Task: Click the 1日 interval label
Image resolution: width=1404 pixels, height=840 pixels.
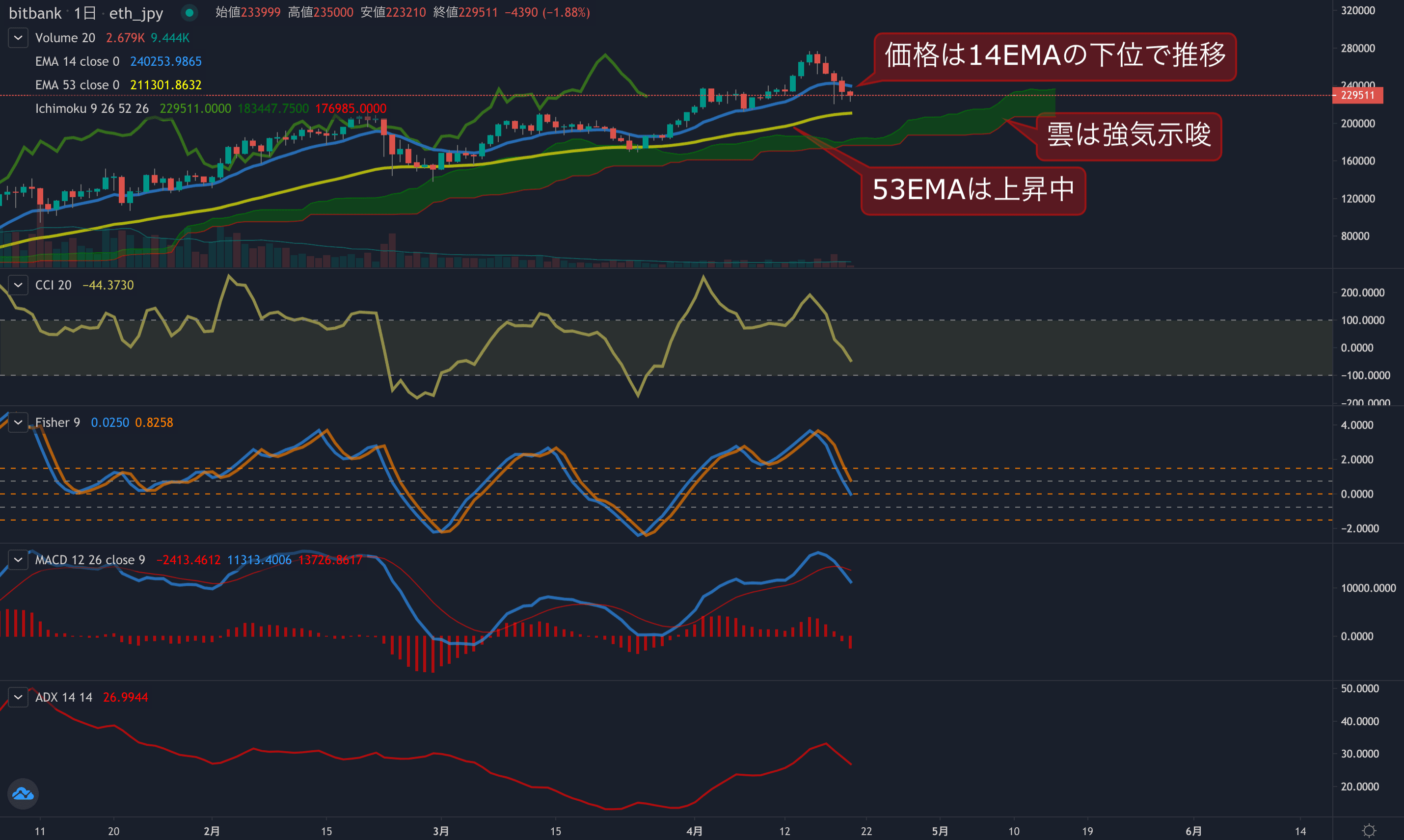Action: point(85,12)
